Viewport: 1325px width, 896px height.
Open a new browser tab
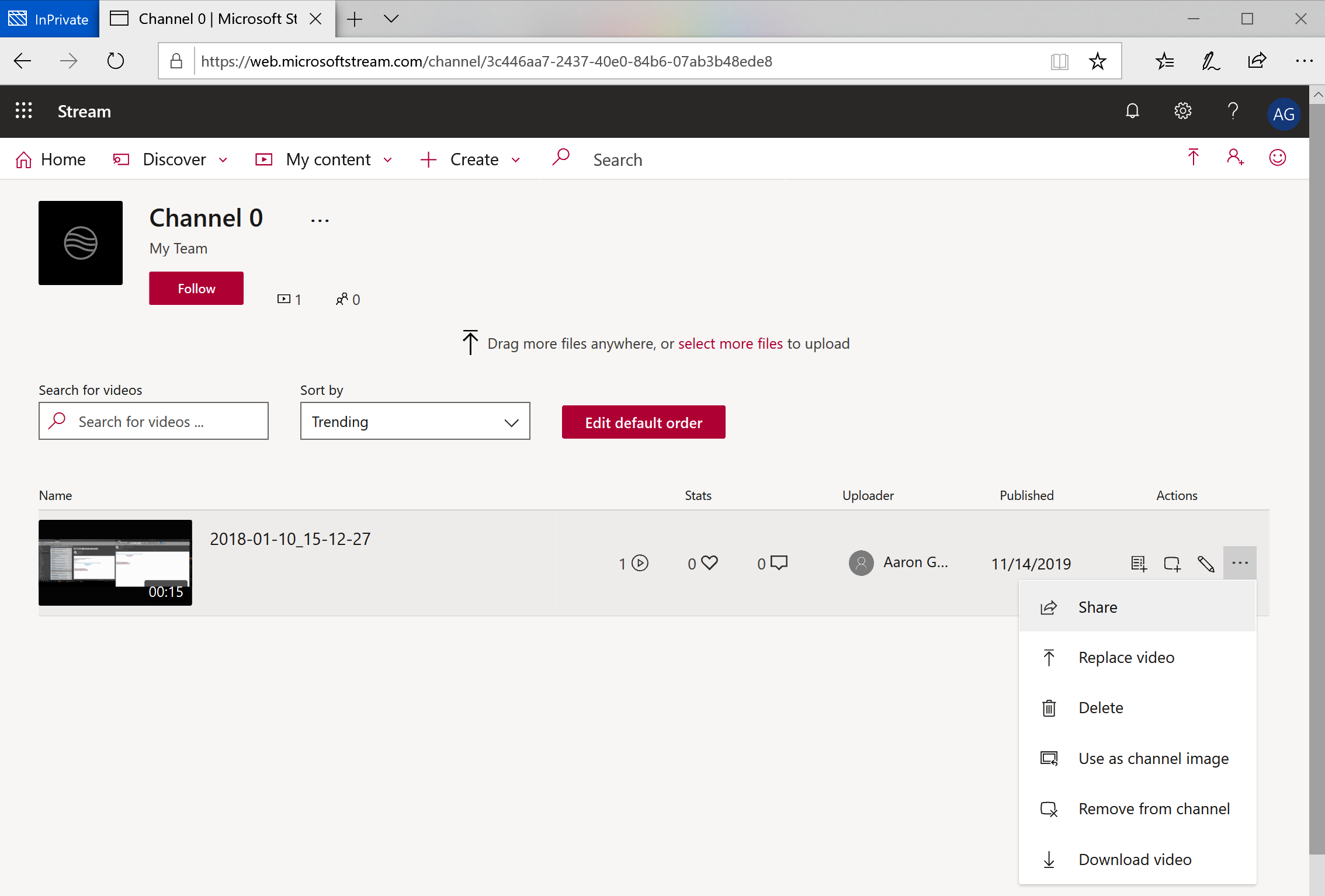354,19
